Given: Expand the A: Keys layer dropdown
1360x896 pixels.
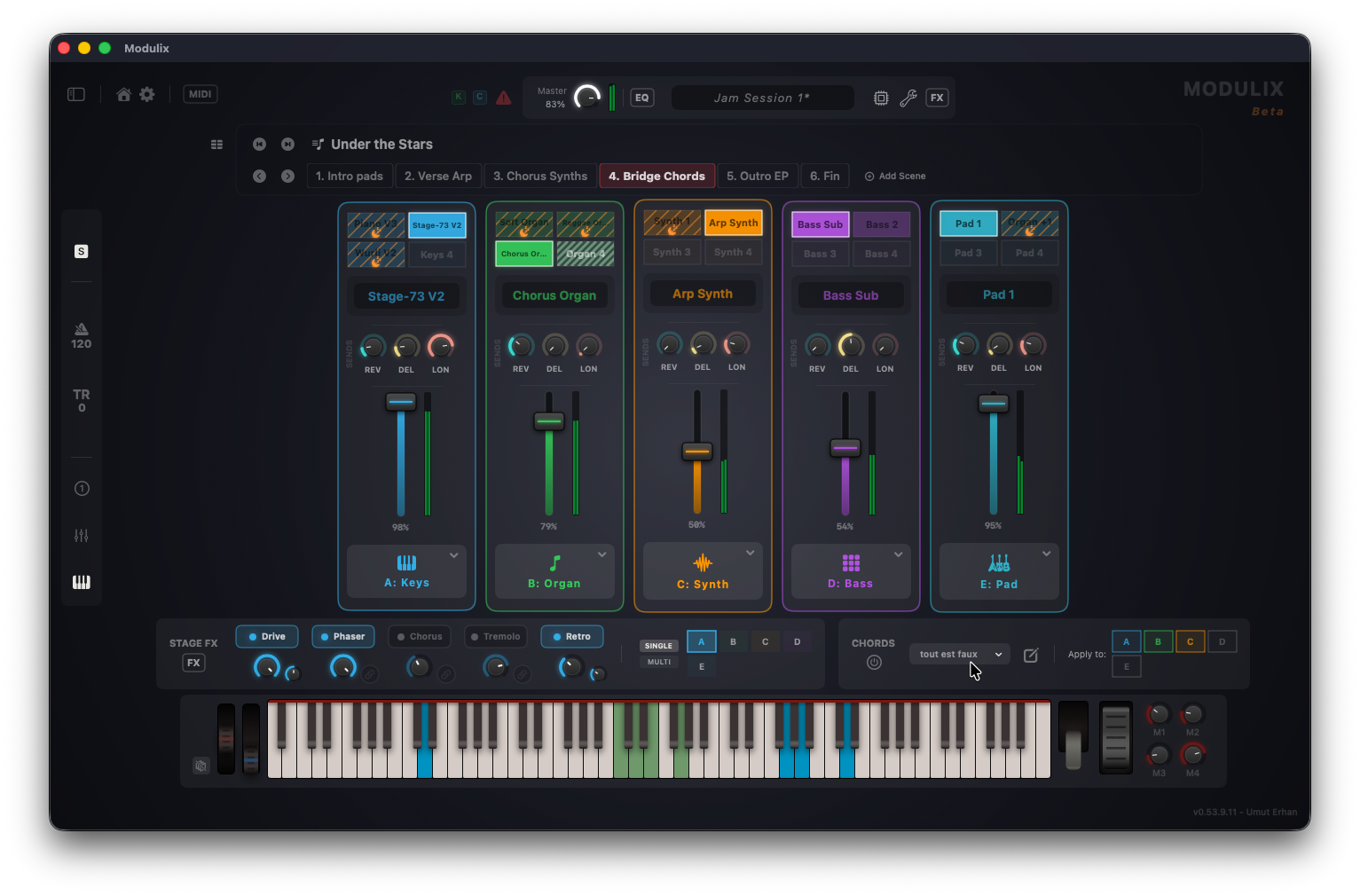Looking at the screenshot, I should coord(454,555).
